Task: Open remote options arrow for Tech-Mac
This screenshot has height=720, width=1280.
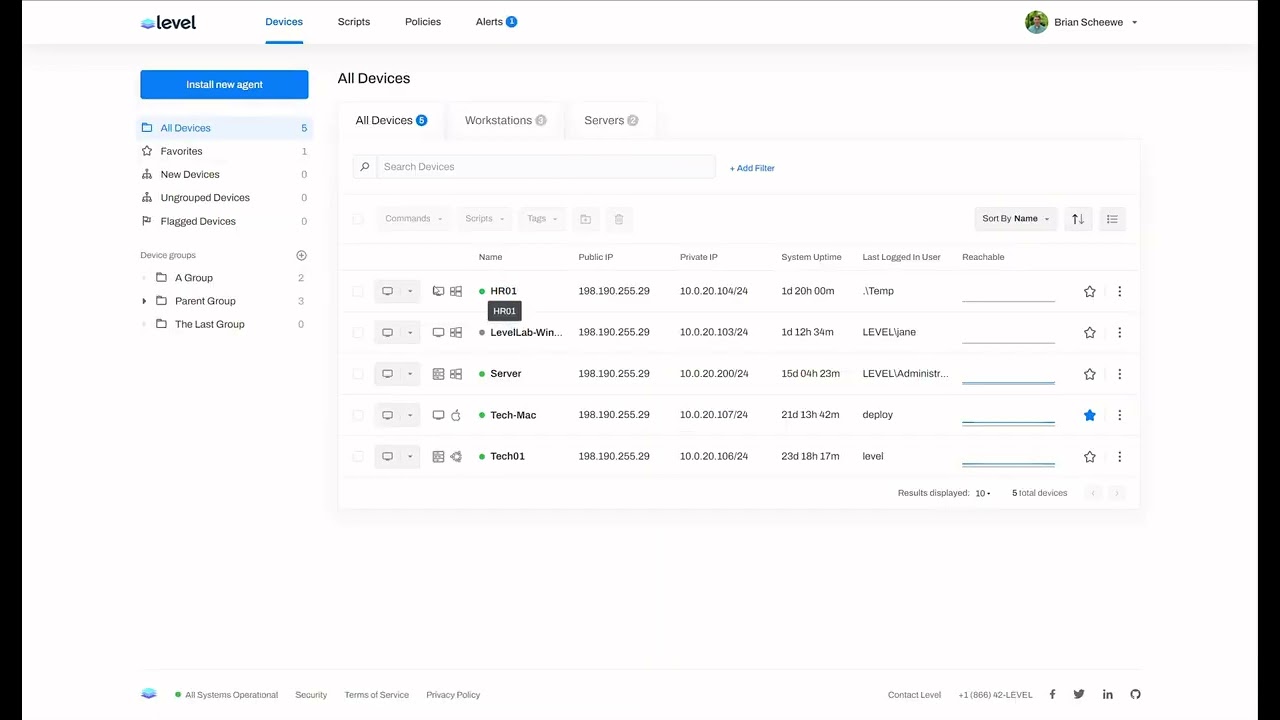Action: click(x=410, y=415)
